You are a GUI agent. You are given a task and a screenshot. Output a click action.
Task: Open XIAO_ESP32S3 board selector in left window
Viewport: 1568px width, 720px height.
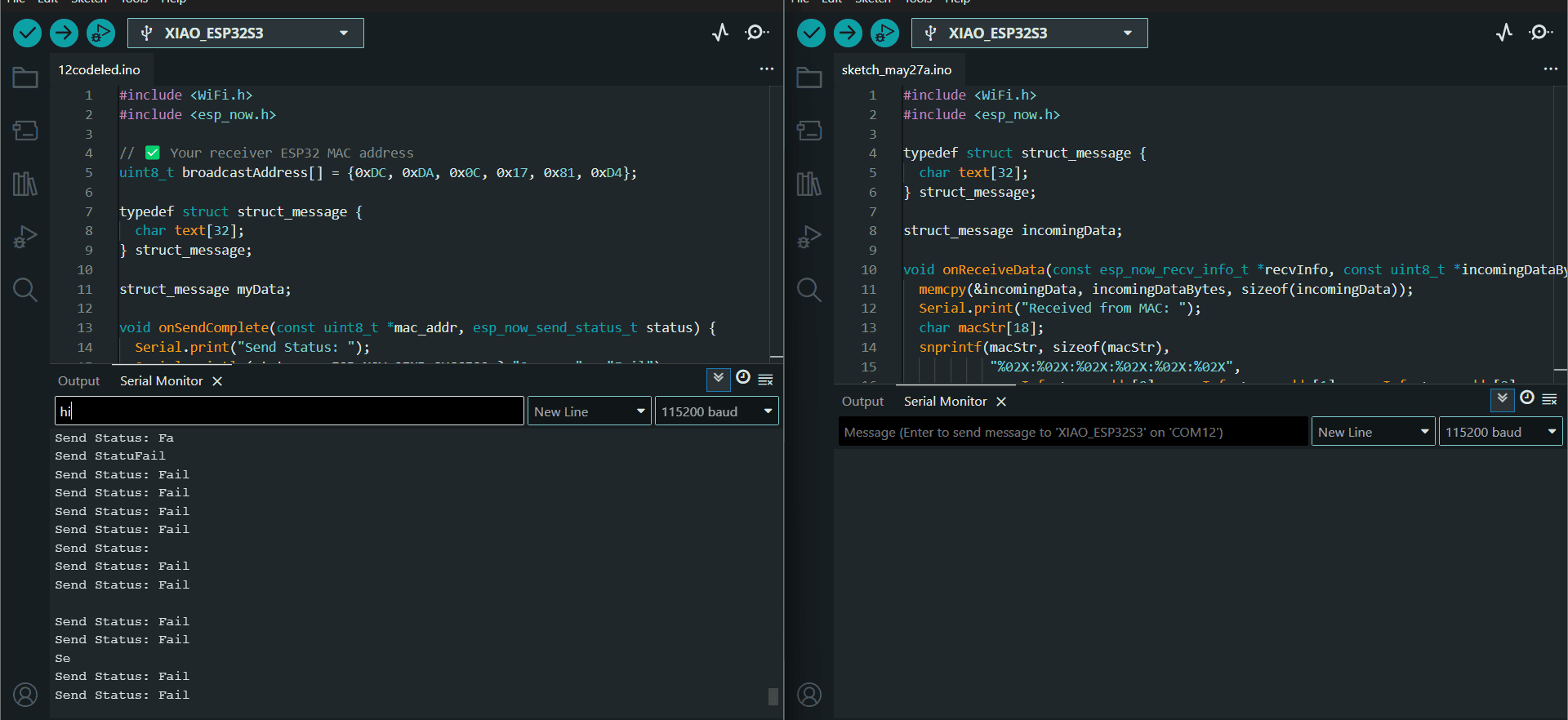246,33
